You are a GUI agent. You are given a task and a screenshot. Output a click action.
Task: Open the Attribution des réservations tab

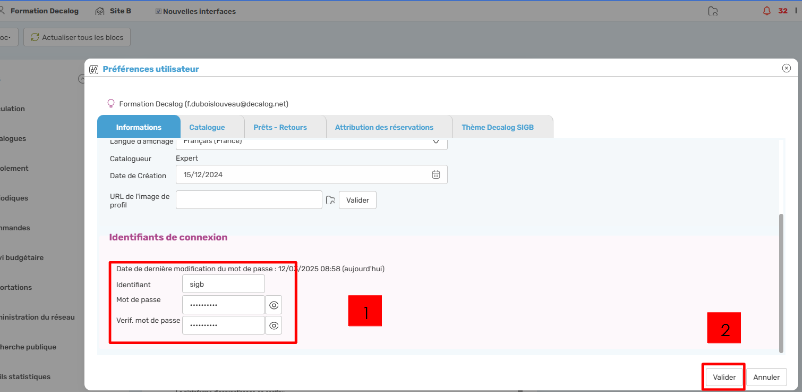(384, 127)
